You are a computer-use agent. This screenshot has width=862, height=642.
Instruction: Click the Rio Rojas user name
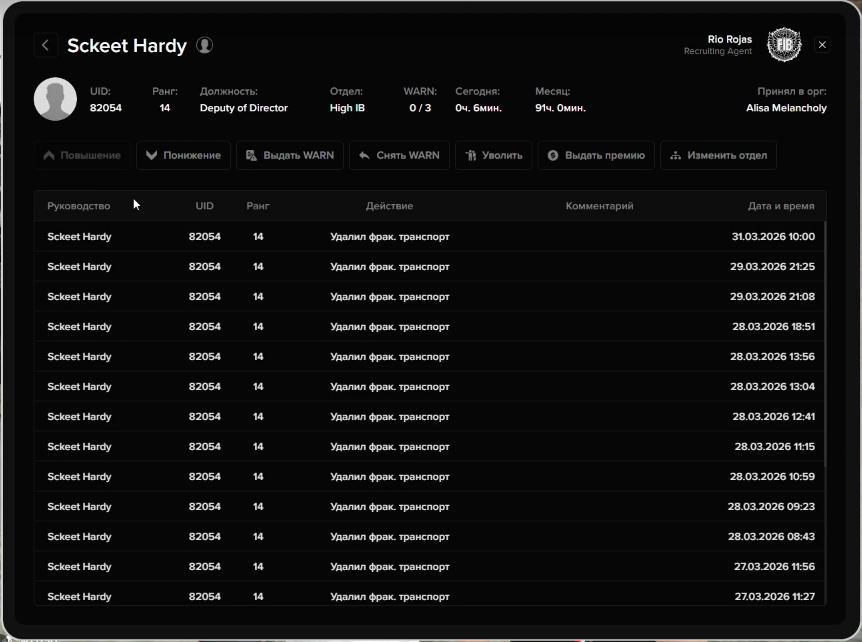(729, 39)
